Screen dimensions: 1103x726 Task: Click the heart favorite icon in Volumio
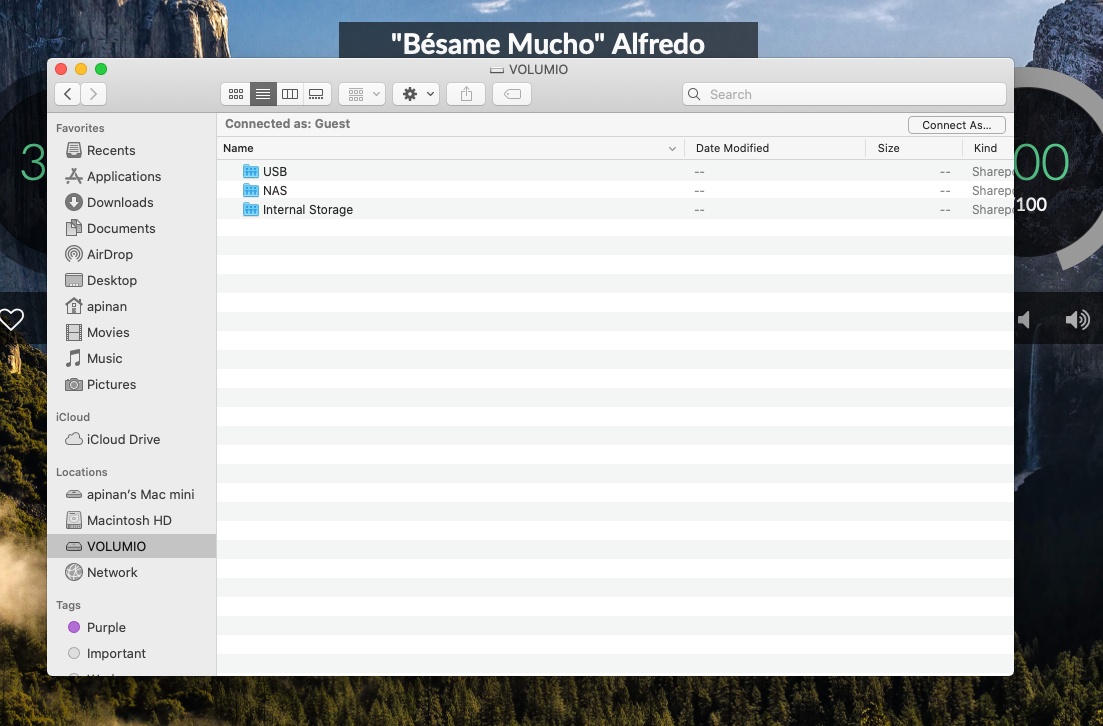[x=11, y=320]
